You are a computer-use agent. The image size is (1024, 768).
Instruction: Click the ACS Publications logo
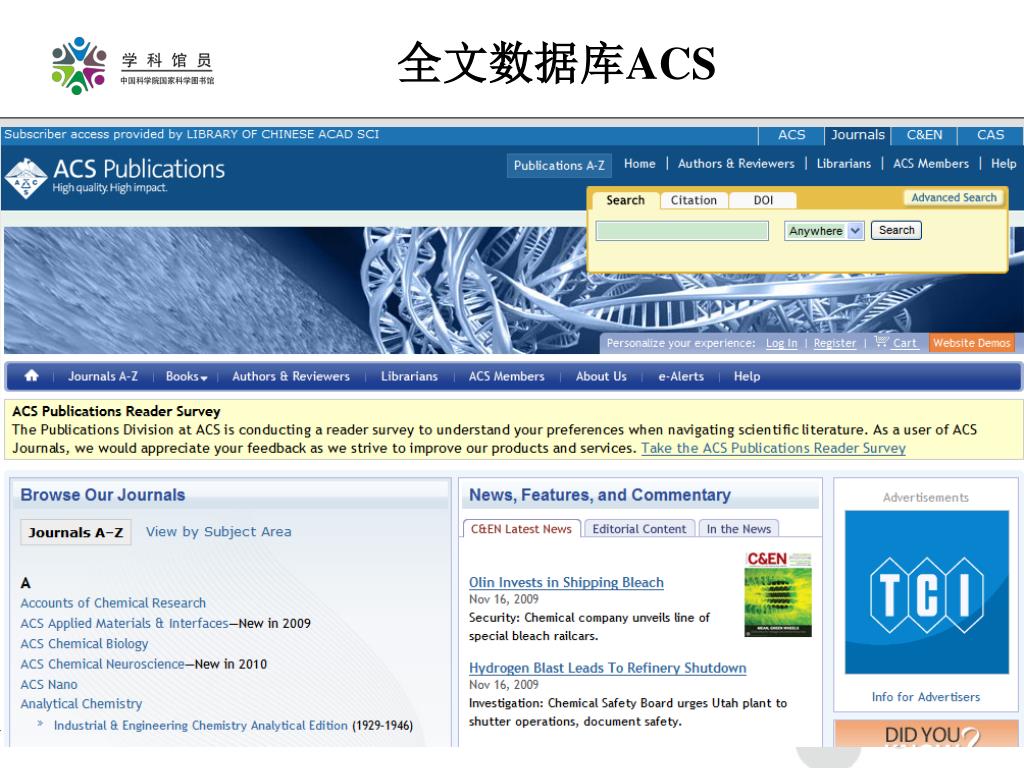click(x=115, y=176)
